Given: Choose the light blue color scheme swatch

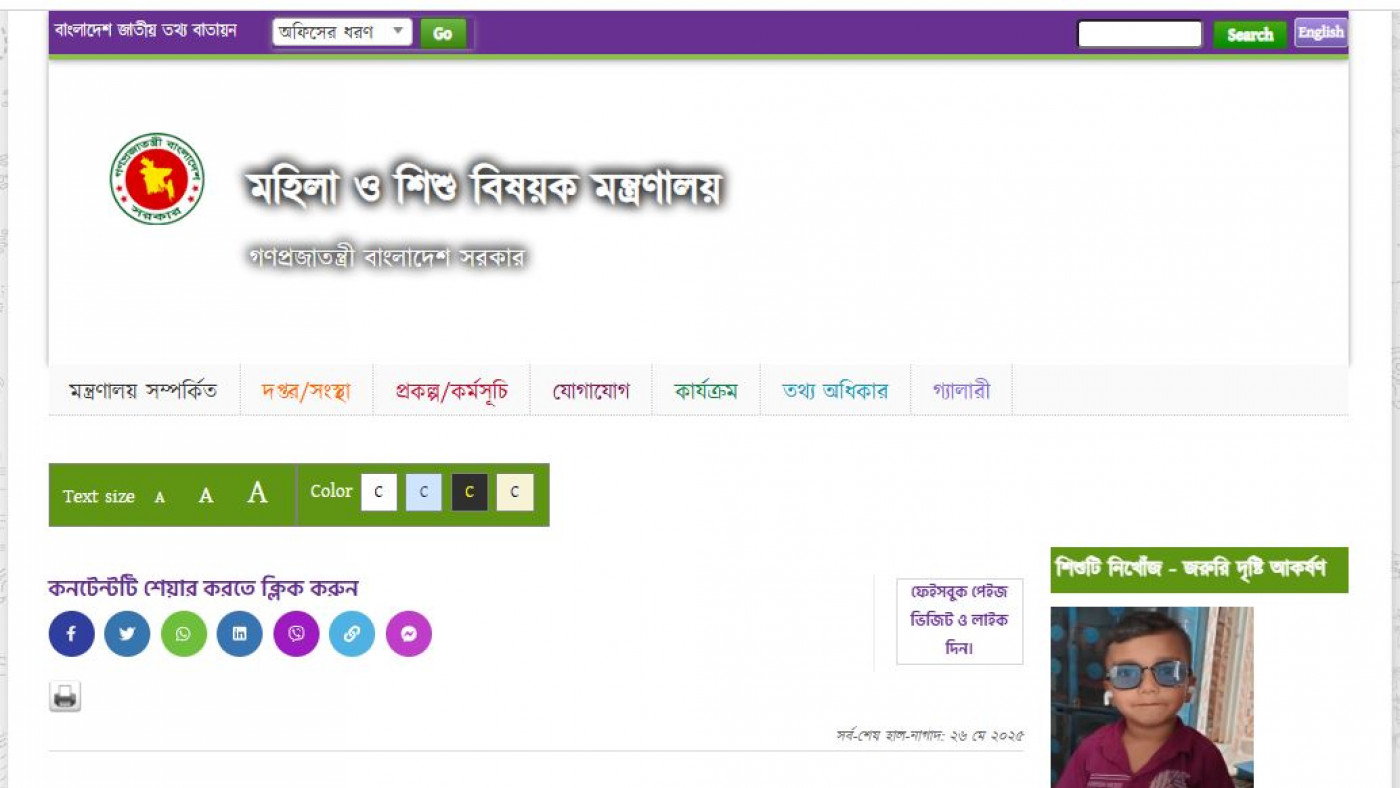Looking at the screenshot, I should (x=424, y=492).
